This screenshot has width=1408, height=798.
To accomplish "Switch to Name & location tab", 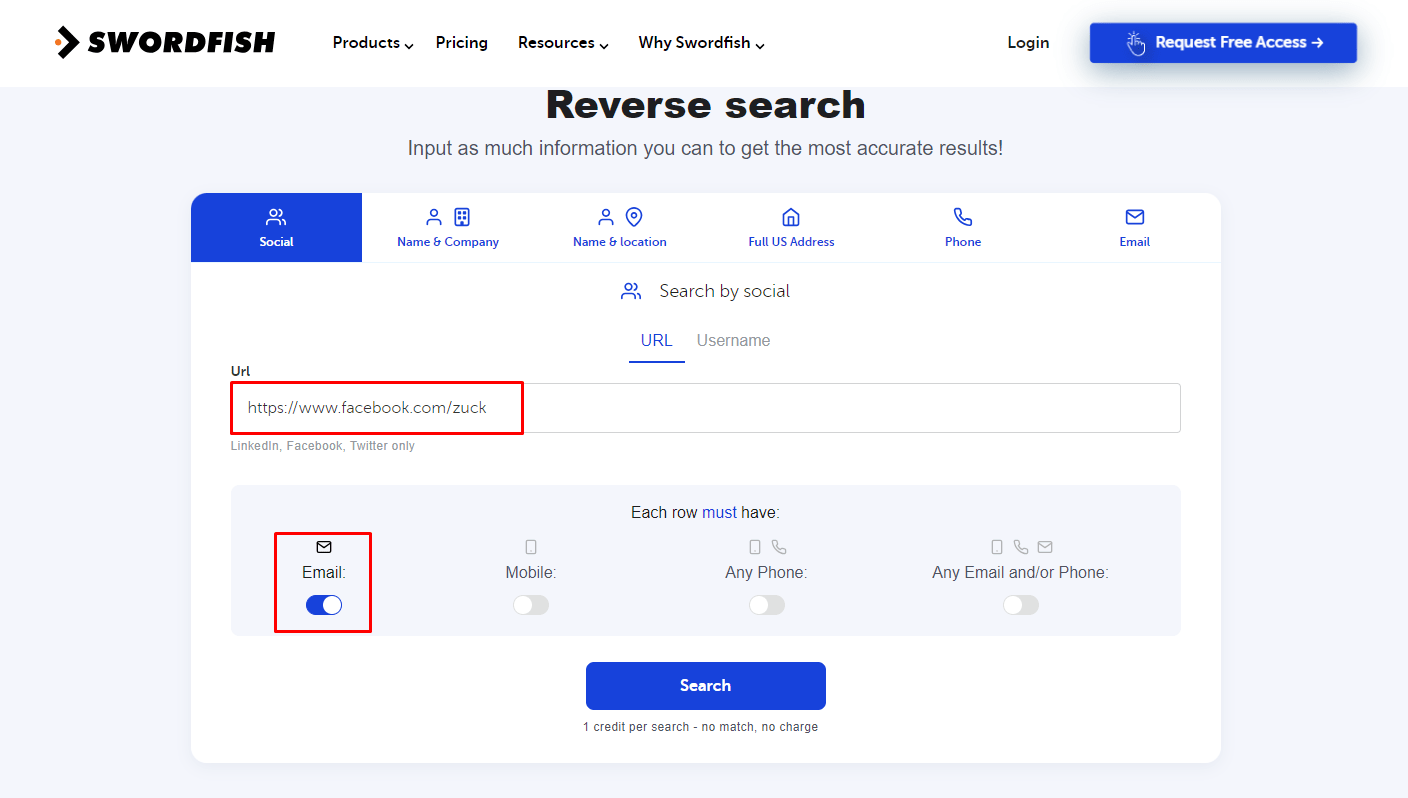I will (620, 228).
